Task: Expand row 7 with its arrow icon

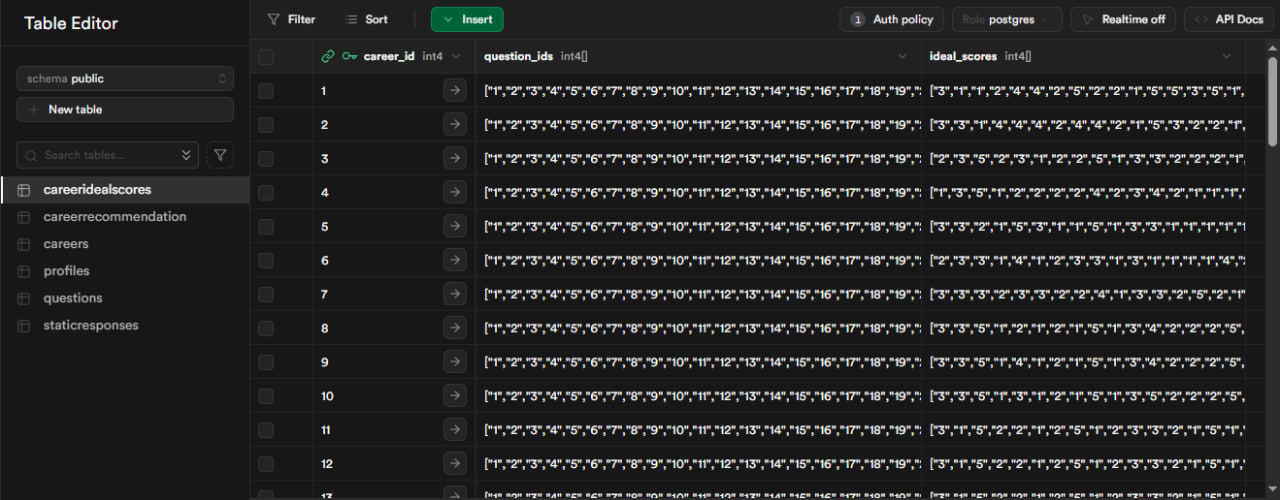Action: (455, 295)
